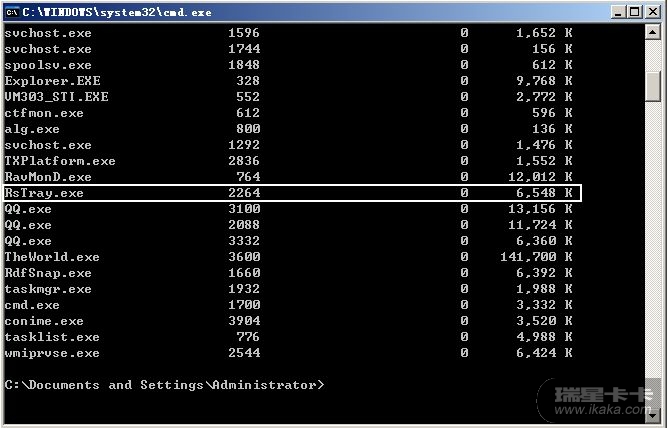
Task: Click memory value 11,724 K
Action: click(x=540, y=225)
